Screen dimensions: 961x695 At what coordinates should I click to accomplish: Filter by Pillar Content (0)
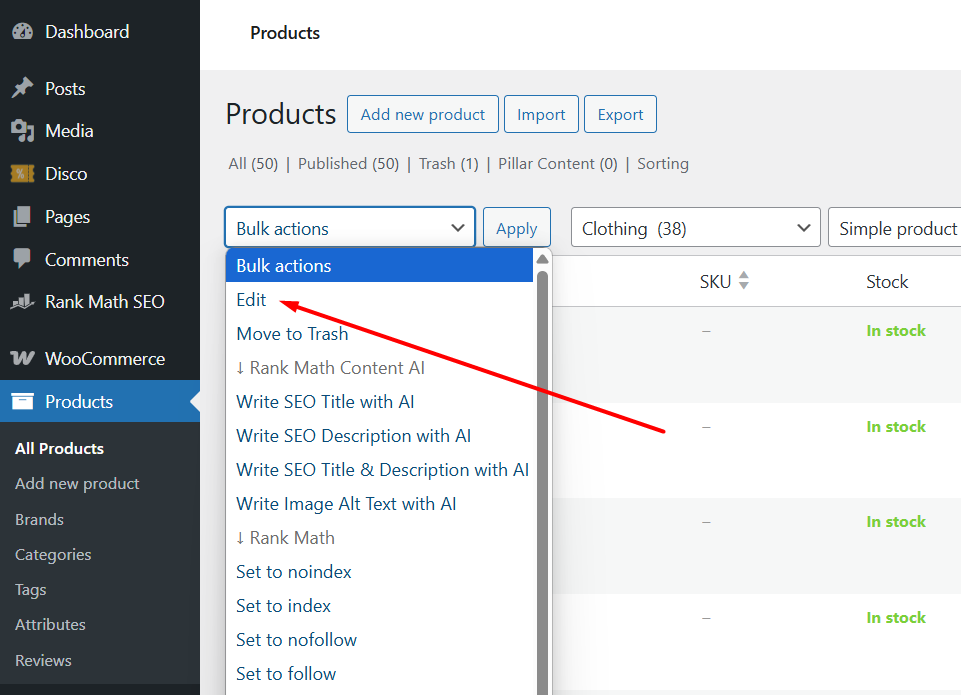coord(558,164)
